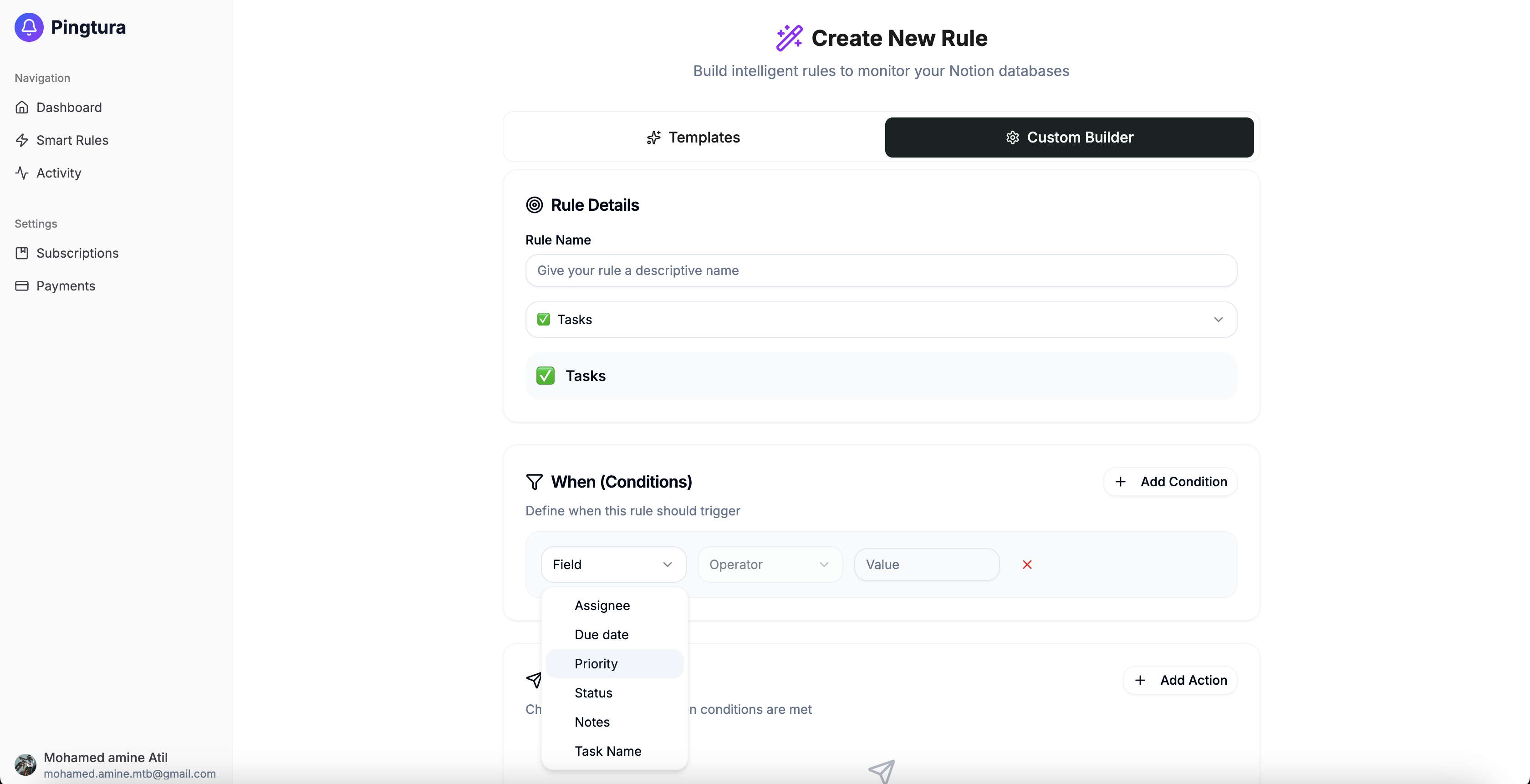Click the Add Action button
The height and width of the screenshot is (784, 1530).
click(x=1179, y=680)
